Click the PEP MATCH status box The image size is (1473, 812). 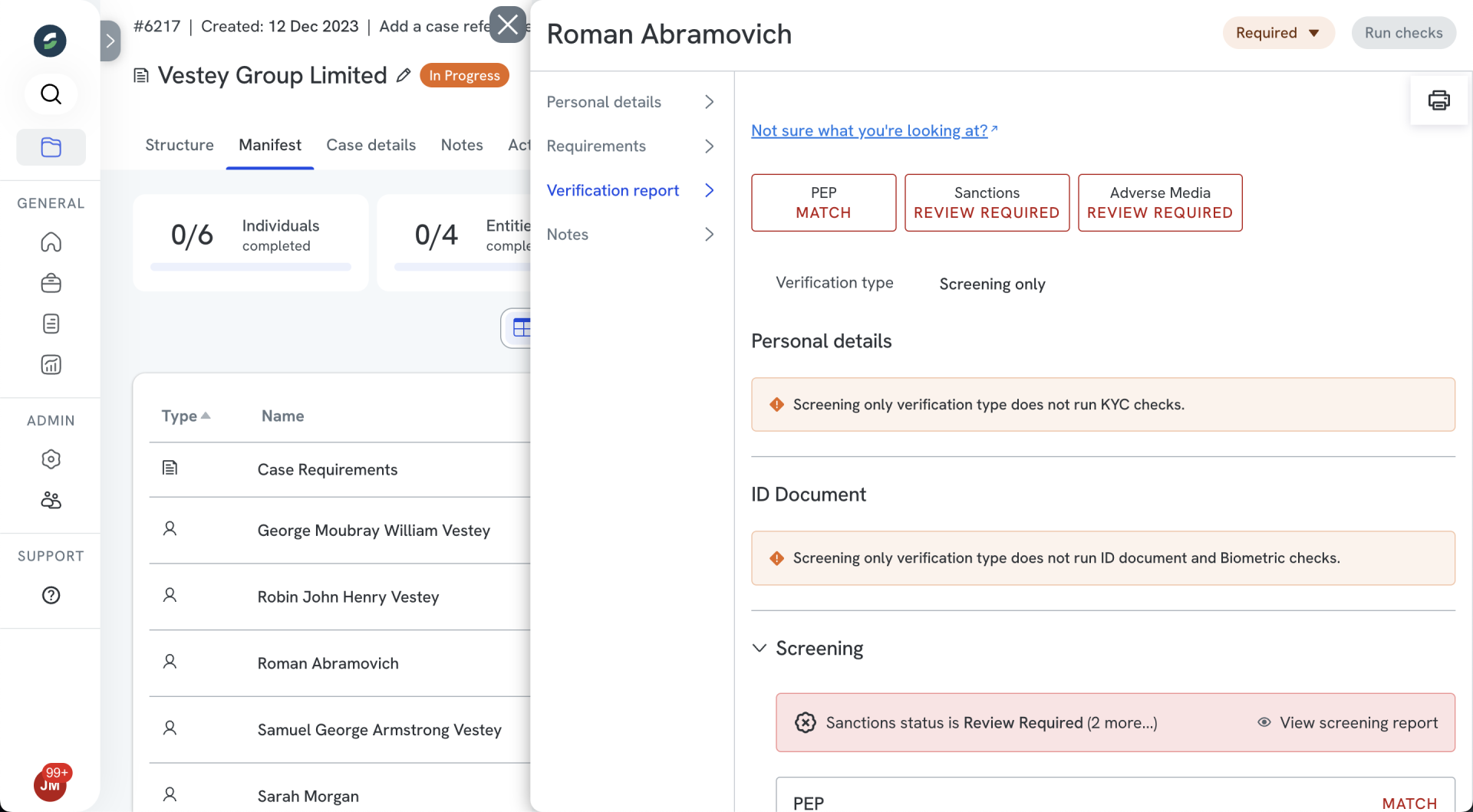point(823,202)
